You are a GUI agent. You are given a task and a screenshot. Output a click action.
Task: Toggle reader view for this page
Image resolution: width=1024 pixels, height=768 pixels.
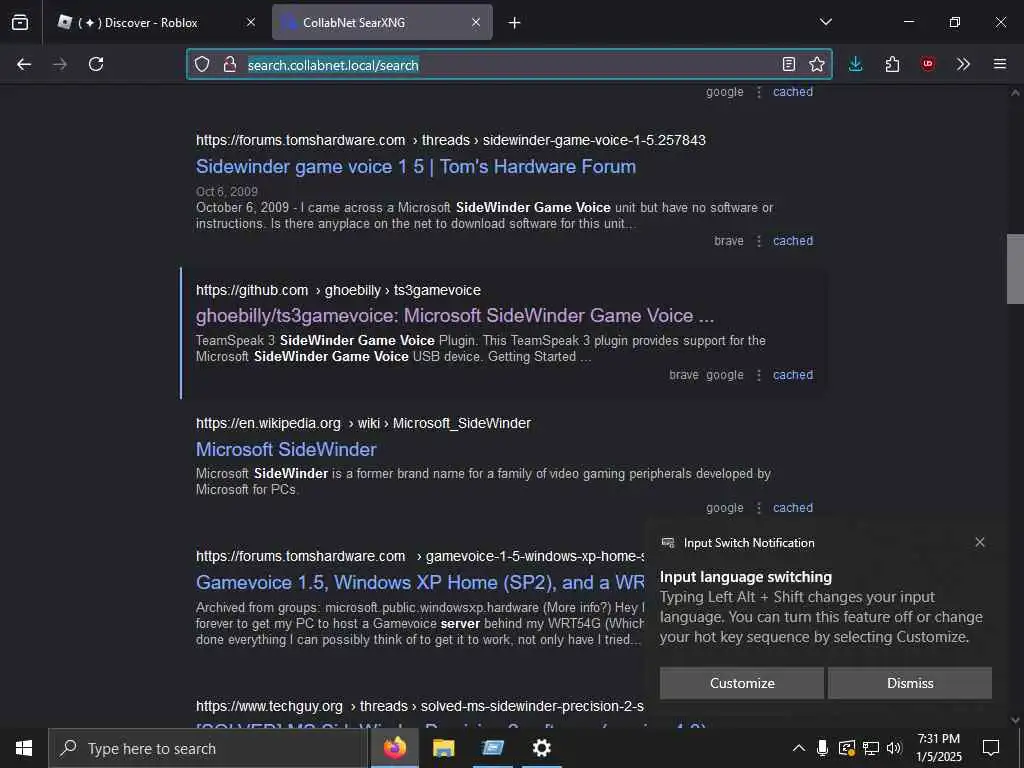coord(789,64)
